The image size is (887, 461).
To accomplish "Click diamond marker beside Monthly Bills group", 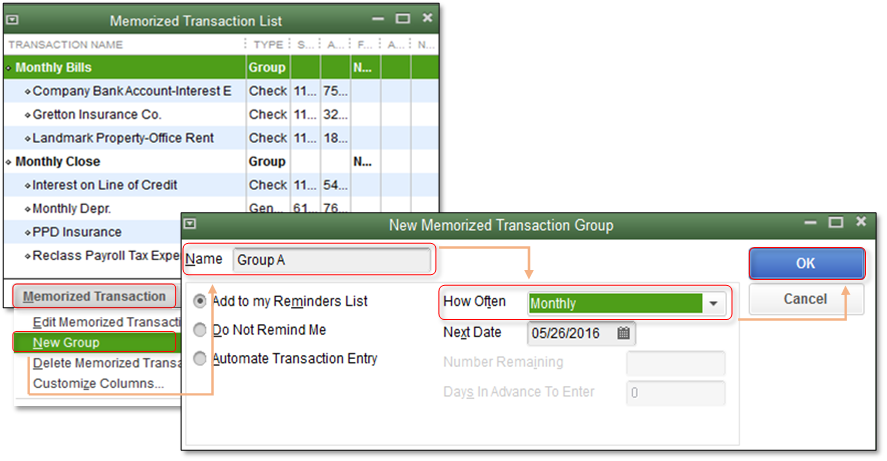I will (x=8, y=68).
